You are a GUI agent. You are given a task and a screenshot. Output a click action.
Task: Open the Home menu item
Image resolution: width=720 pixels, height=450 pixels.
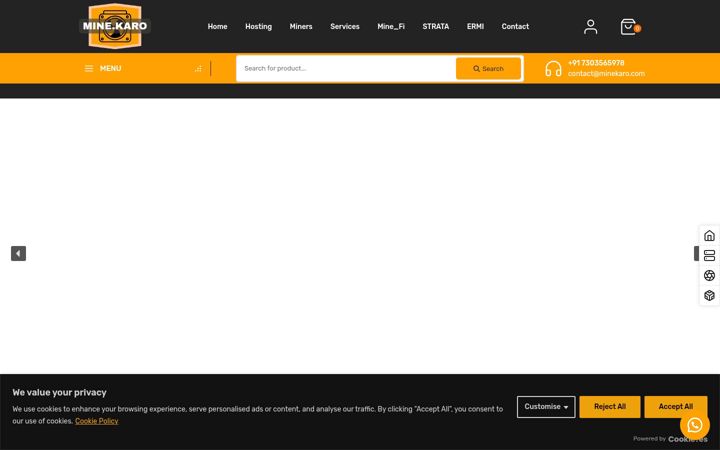pyautogui.click(x=217, y=27)
